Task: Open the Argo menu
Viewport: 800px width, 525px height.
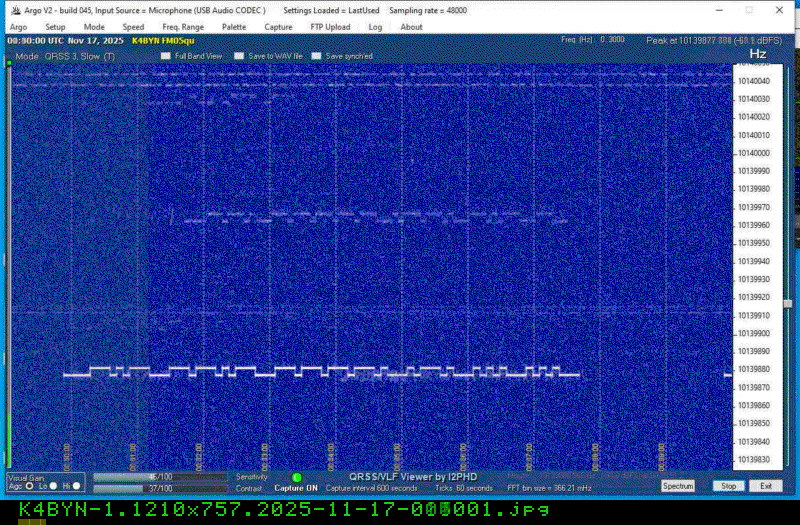Action: [19, 27]
